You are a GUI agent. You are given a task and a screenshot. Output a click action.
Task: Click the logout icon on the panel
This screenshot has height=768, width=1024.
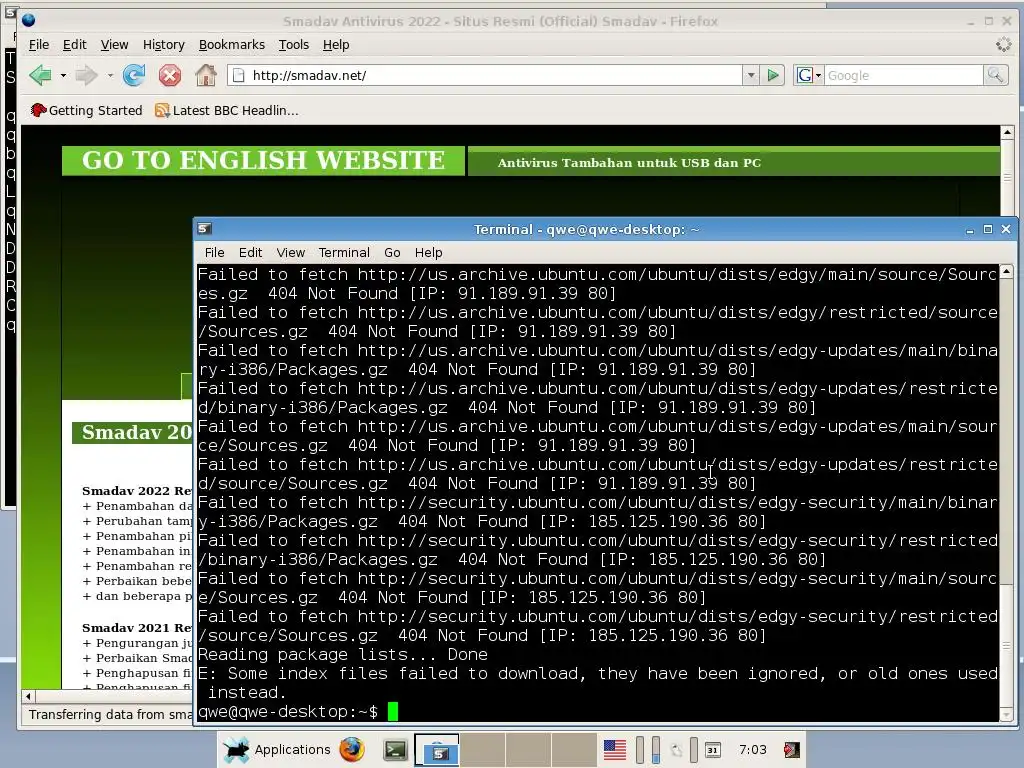click(792, 750)
